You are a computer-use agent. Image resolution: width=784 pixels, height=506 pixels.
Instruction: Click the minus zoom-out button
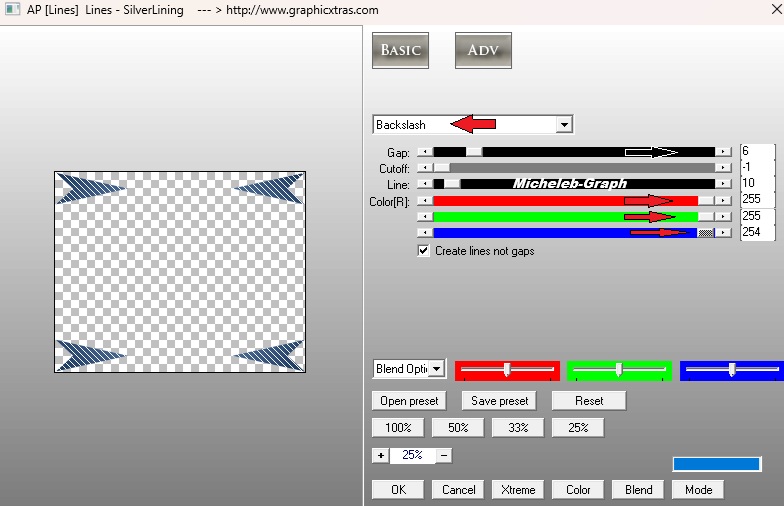444,455
